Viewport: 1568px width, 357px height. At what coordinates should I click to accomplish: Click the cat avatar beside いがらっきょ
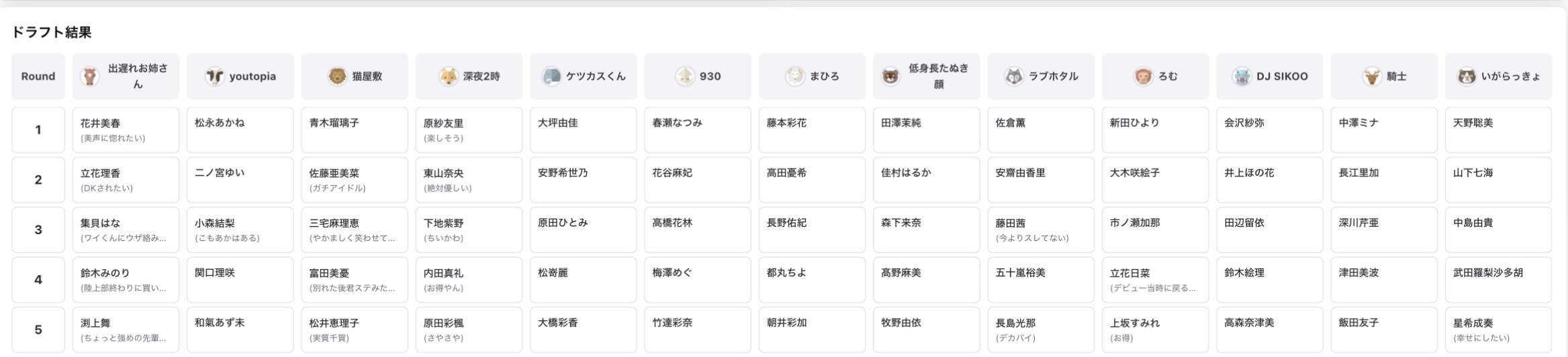pyautogui.click(x=1467, y=76)
